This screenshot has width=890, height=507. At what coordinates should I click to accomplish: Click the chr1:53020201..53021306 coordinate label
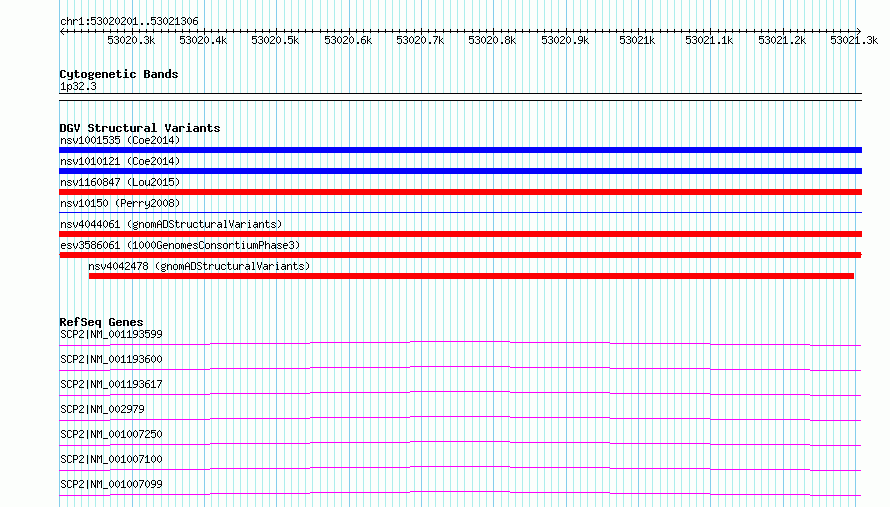pos(129,22)
